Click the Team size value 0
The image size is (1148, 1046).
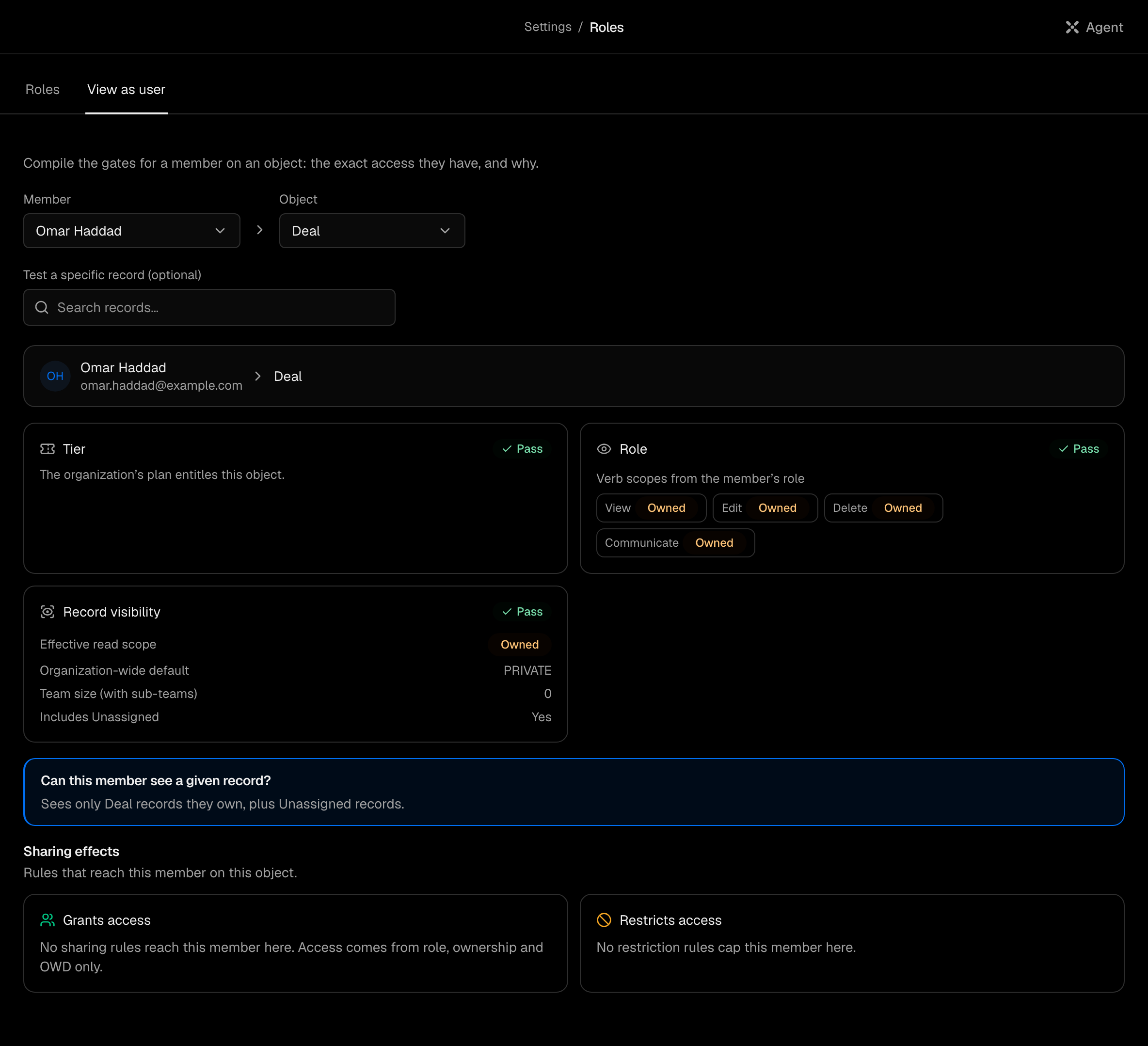coord(547,694)
